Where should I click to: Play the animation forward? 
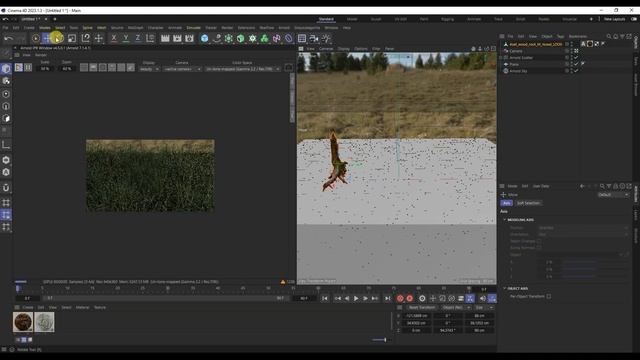click(x=356, y=298)
